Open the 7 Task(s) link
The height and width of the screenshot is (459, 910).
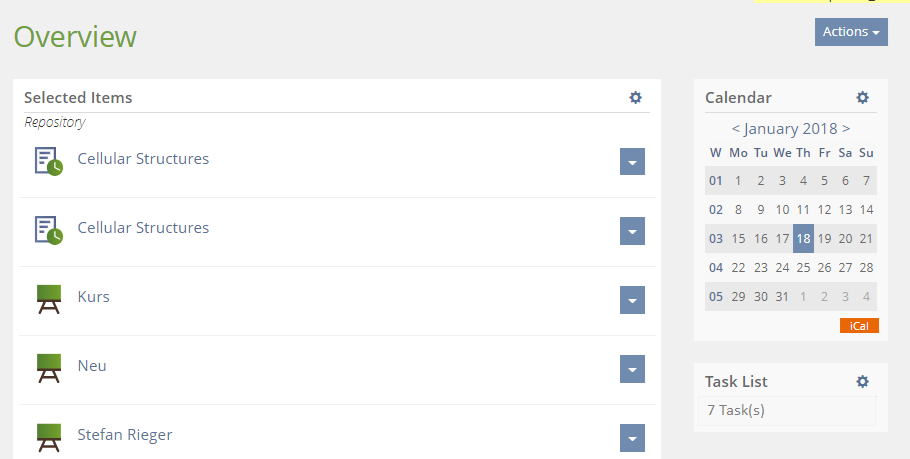(x=735, y=410)
